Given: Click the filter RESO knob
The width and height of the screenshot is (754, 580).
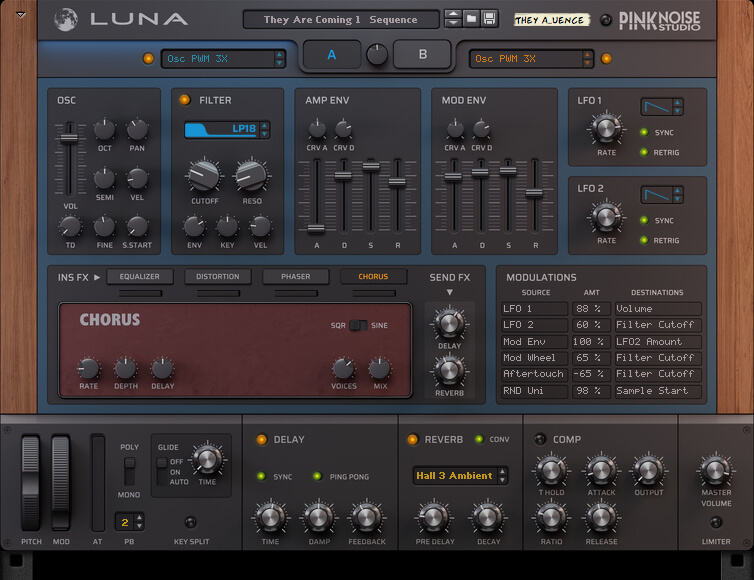Looking at the screenshot, I should pos(251,176).
